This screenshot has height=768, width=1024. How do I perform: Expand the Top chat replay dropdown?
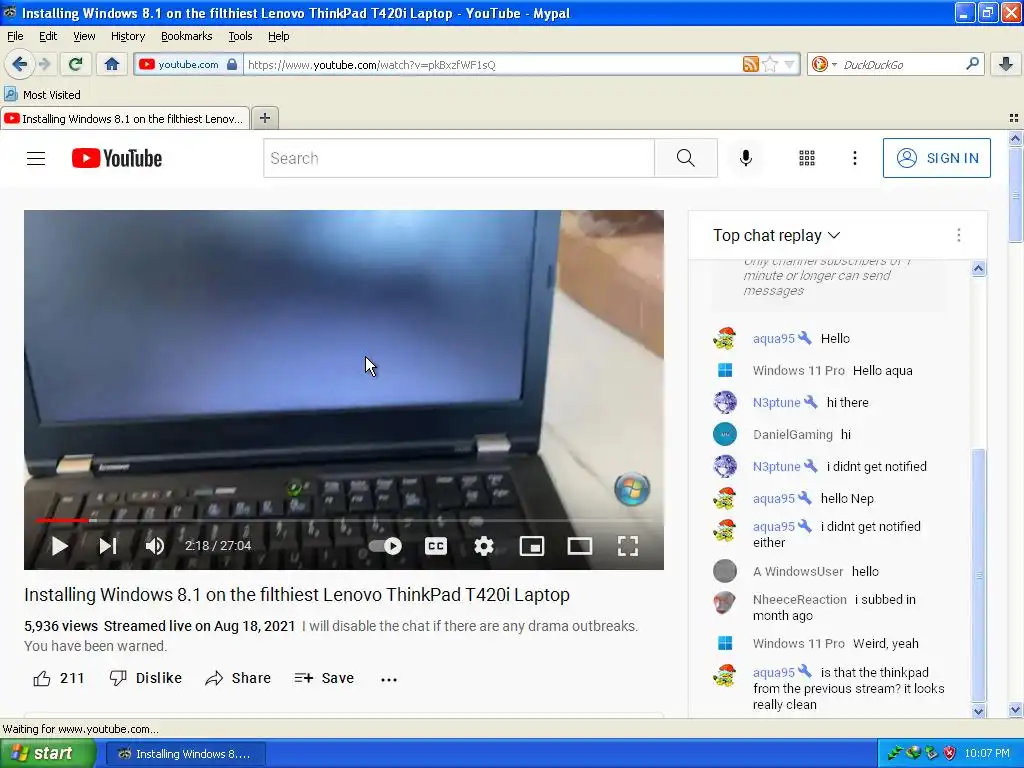pos(776,235)
